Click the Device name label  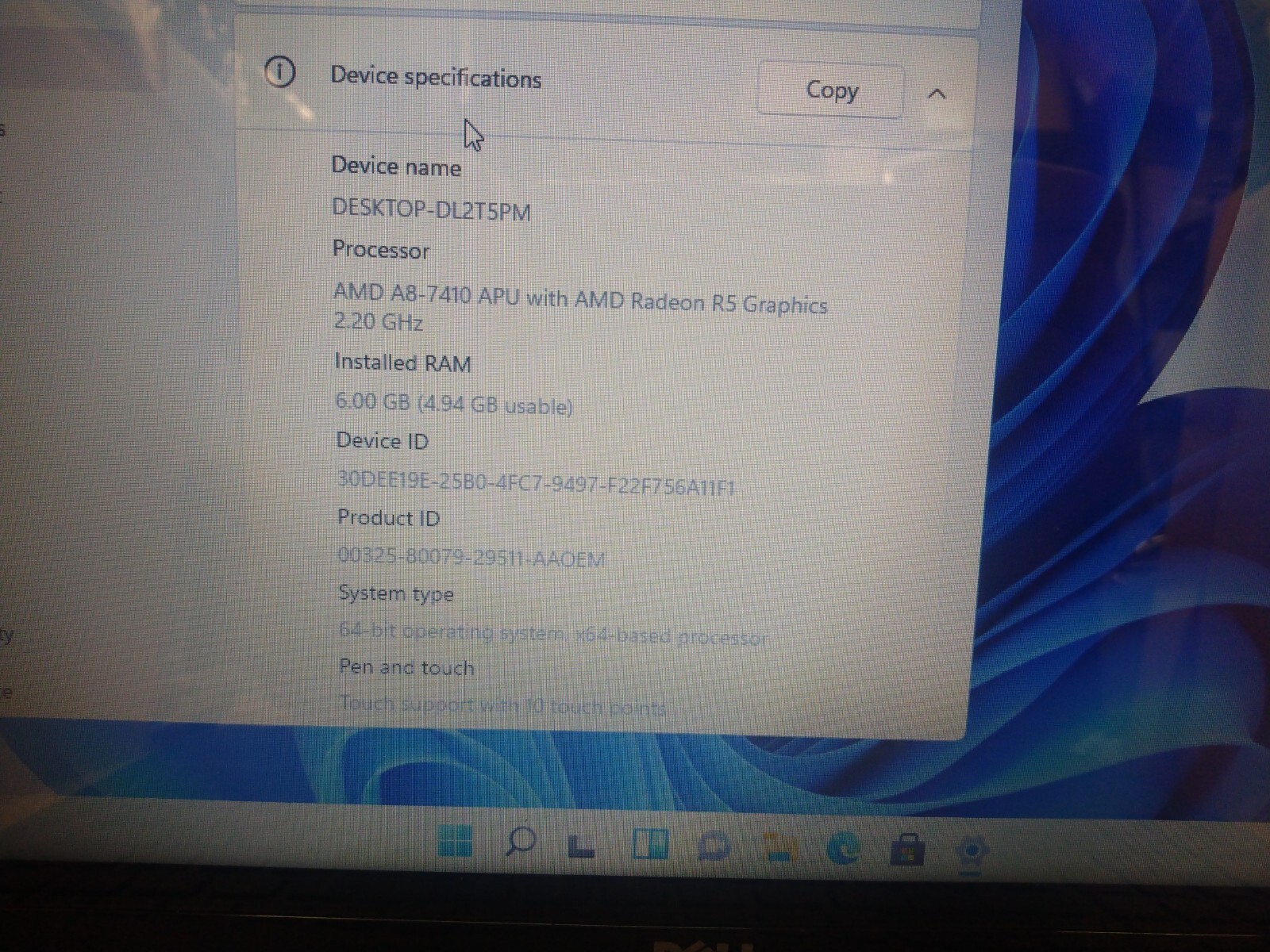[x=396, y=167]
